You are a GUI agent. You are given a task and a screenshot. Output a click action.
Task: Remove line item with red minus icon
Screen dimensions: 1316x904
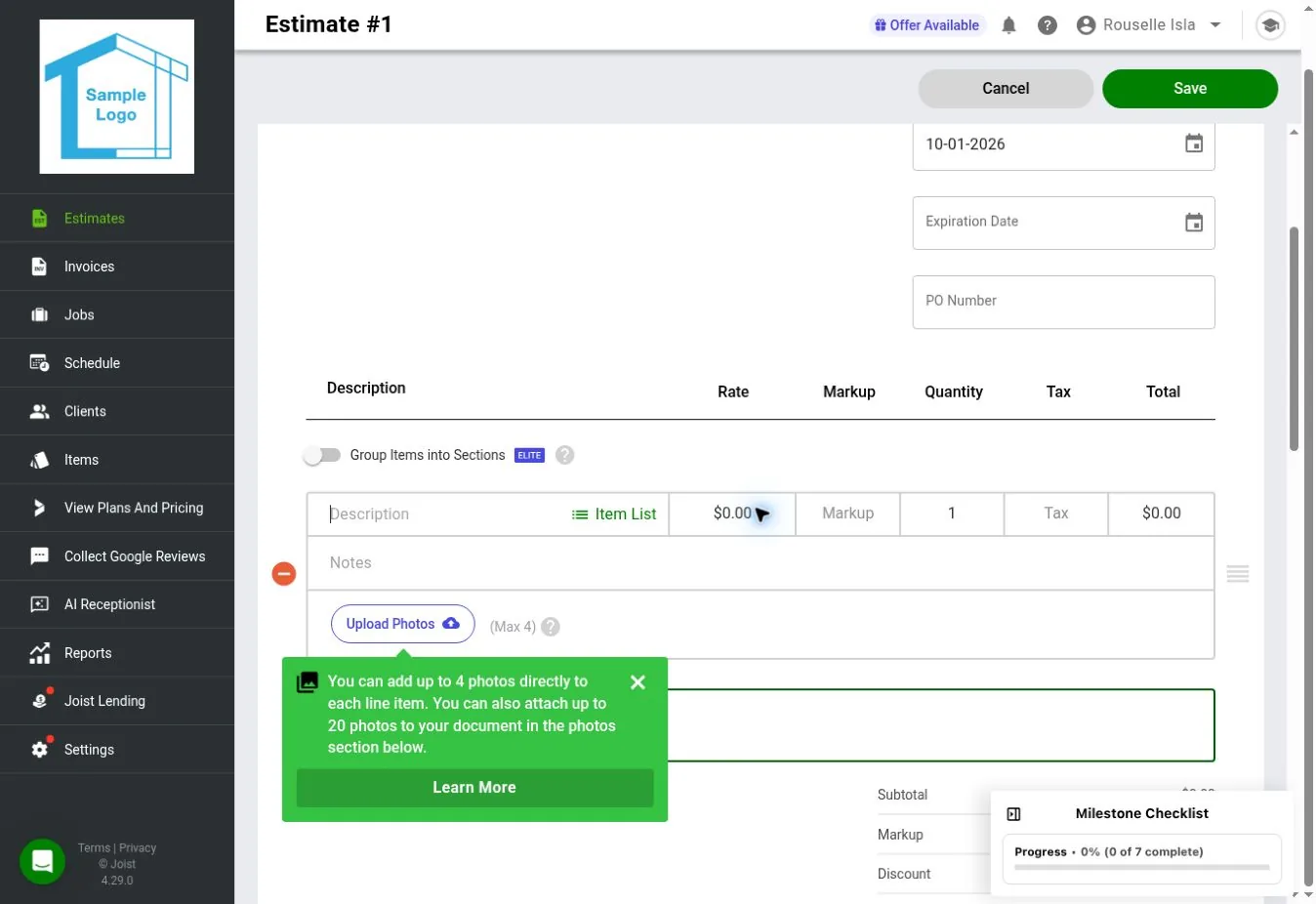point(284,574)
